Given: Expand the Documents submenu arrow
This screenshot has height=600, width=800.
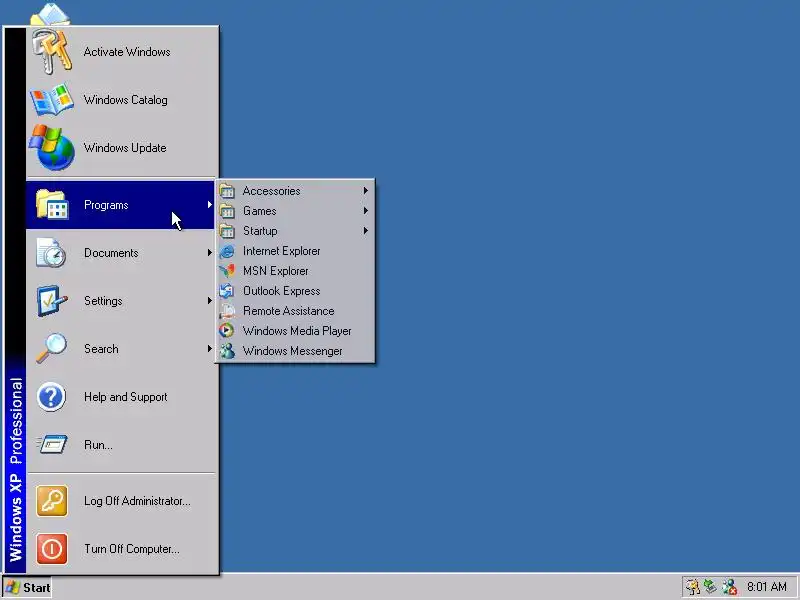Looking at the screenshot, I should [209, 253].
